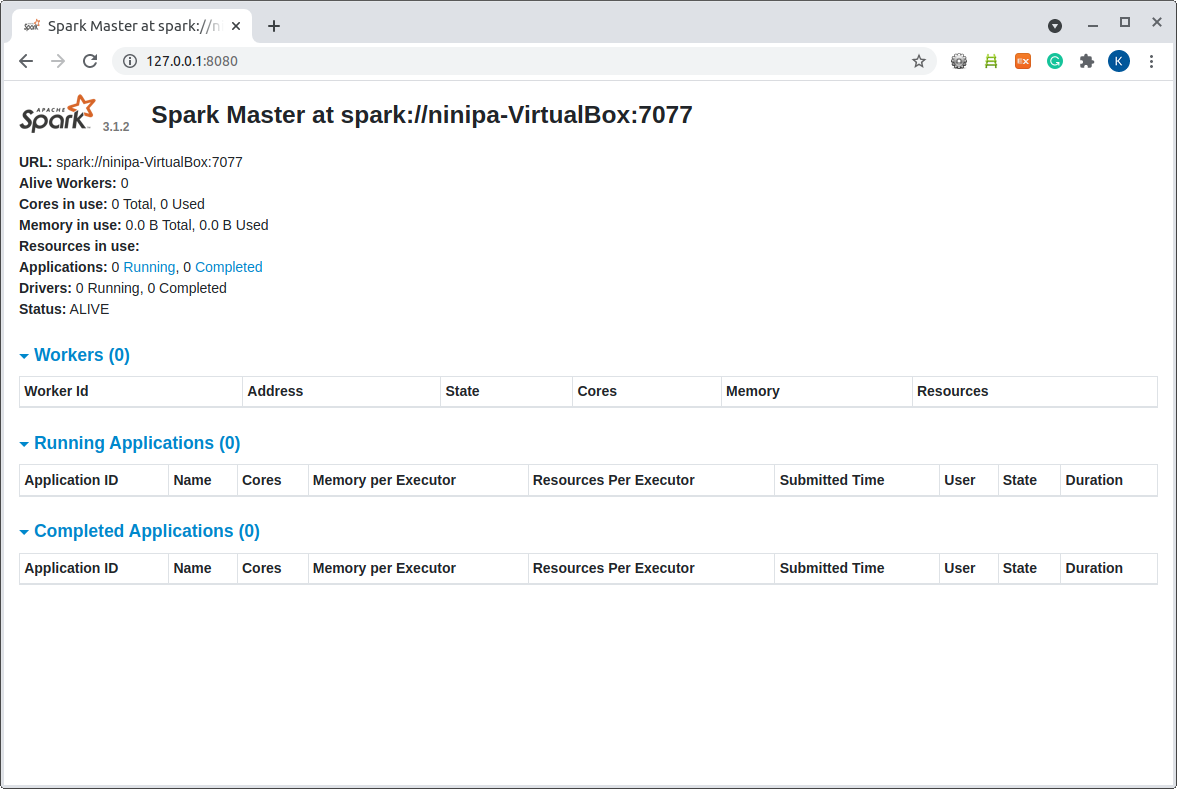Image resolution: width=1177 pixels, height=789 pixels.
Task: Select the Spark Master browser tab
Action: (133, 26)
